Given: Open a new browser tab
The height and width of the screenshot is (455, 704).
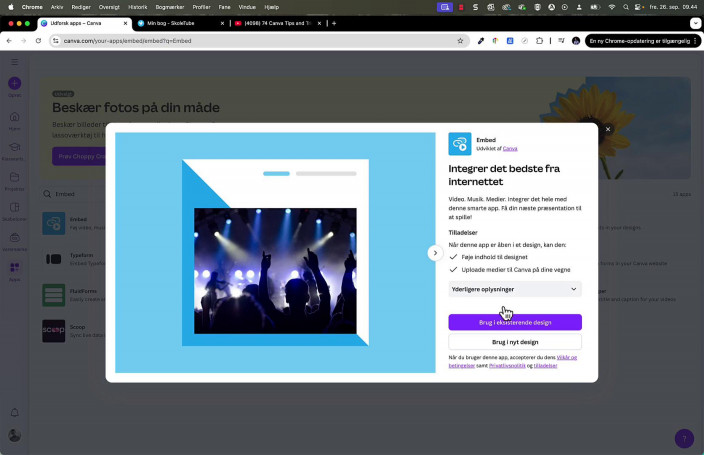Looking at the screenshot, I should (334, 23).
